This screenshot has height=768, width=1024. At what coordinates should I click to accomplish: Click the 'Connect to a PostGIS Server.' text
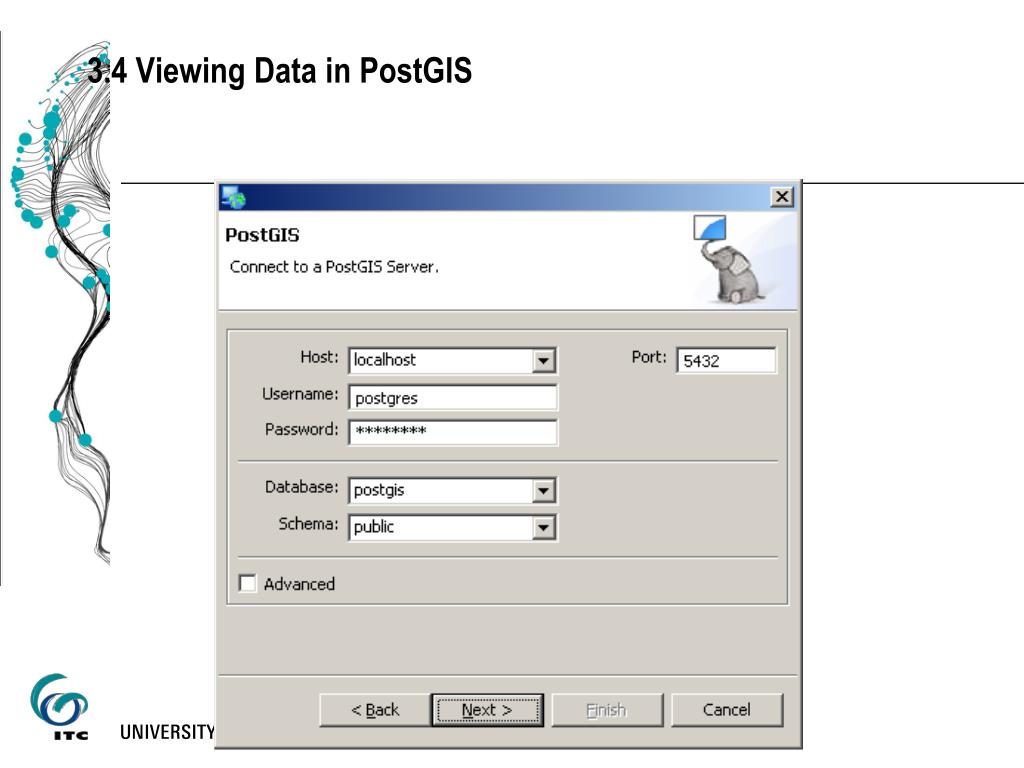click(x=334, y=266)
